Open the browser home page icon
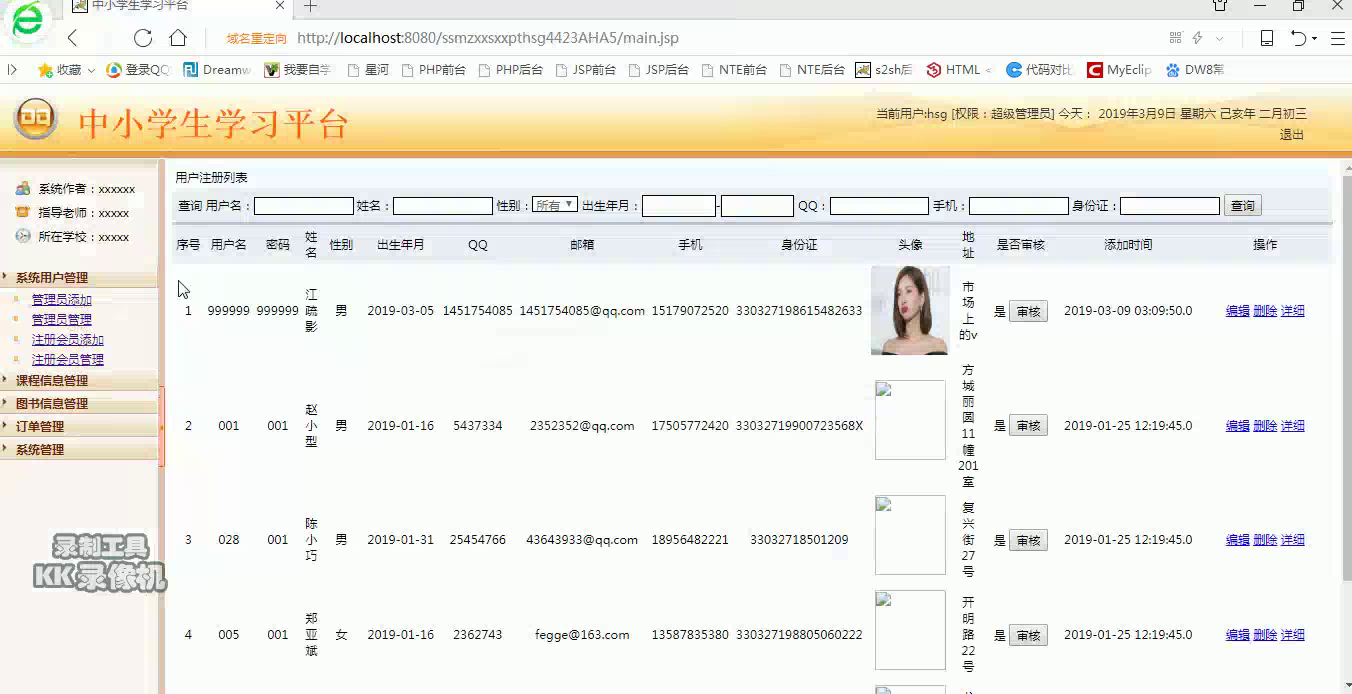This screenshot has height=694, width=1352. pos(178,38)
